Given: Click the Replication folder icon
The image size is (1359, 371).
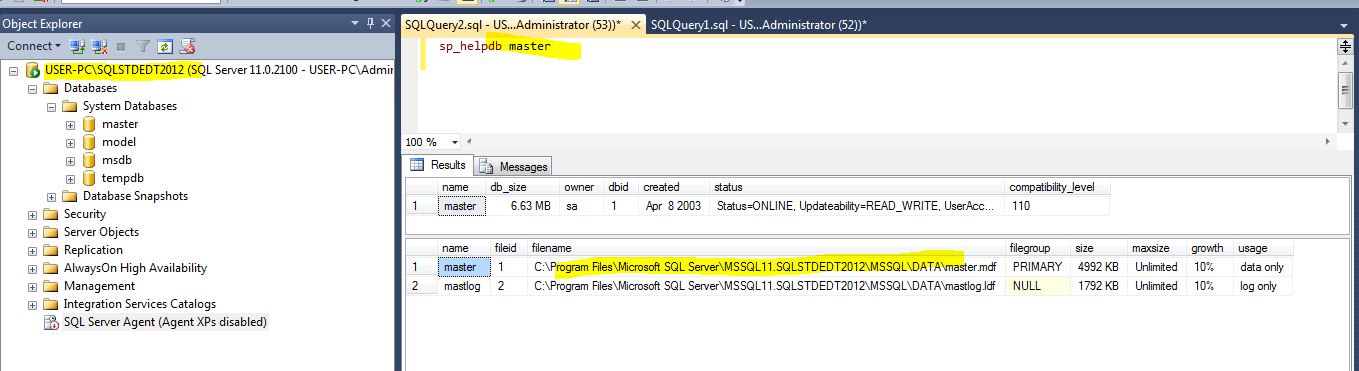Looking at the screenshot, I should 51,250.
